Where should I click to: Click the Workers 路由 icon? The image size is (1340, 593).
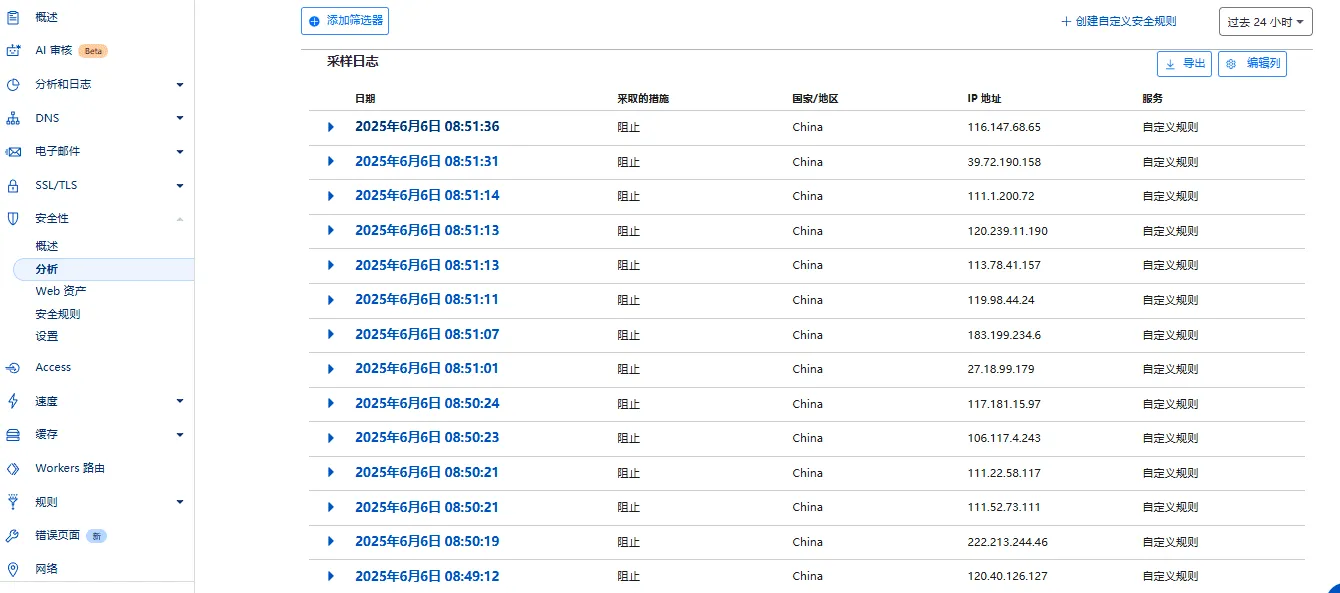[x=13, y=468]
